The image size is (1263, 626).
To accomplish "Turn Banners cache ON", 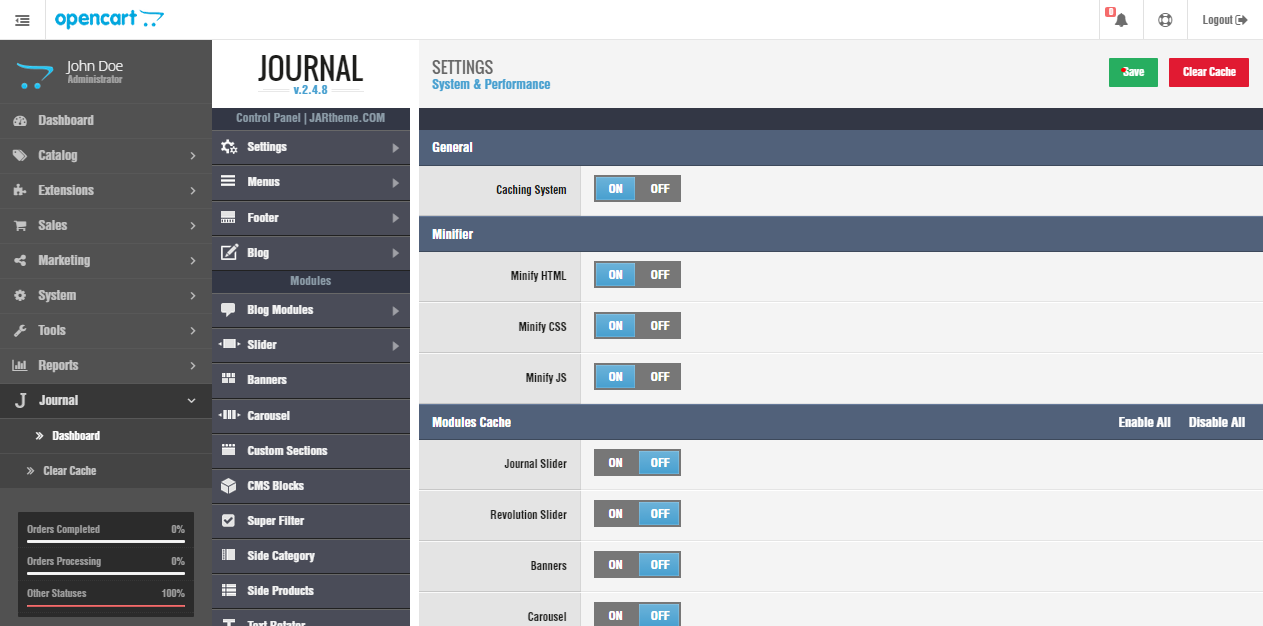I will [616, 565].
